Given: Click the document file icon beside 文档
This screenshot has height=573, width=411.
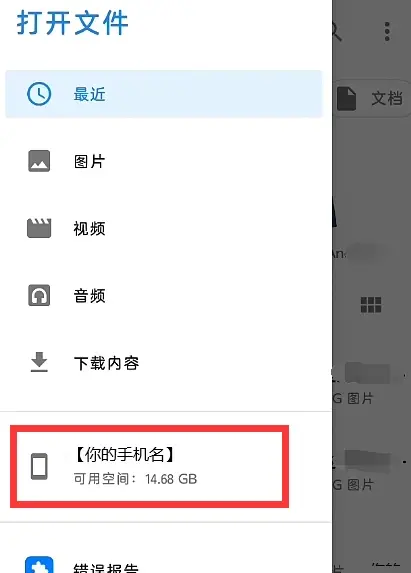Looking at the screenshot, I should pyautogui.click(x=346, y=99).
